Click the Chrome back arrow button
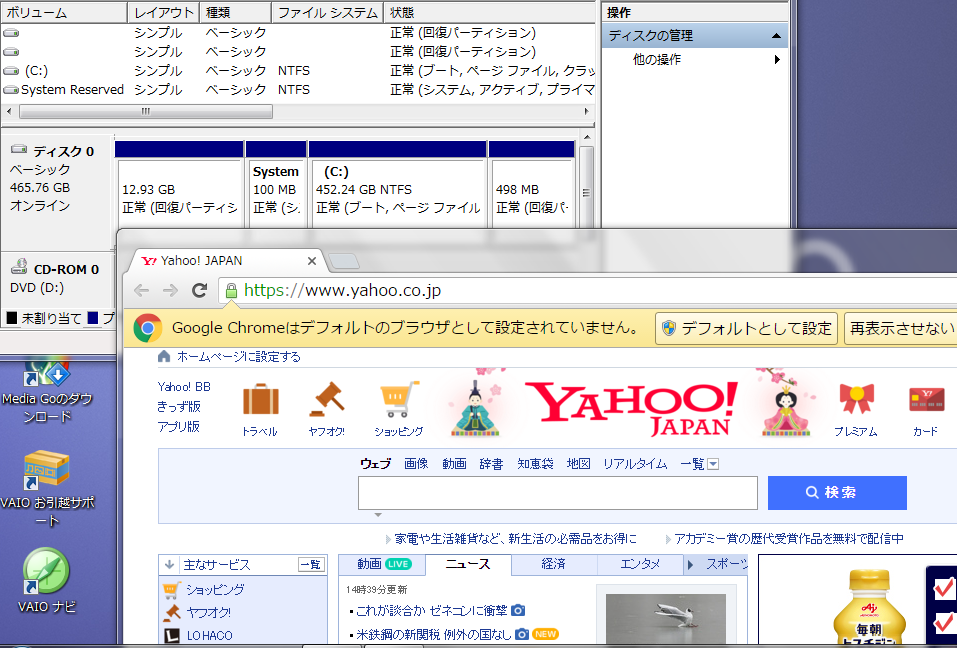Viewport: 957px width, 648px height. click(142, 290)
